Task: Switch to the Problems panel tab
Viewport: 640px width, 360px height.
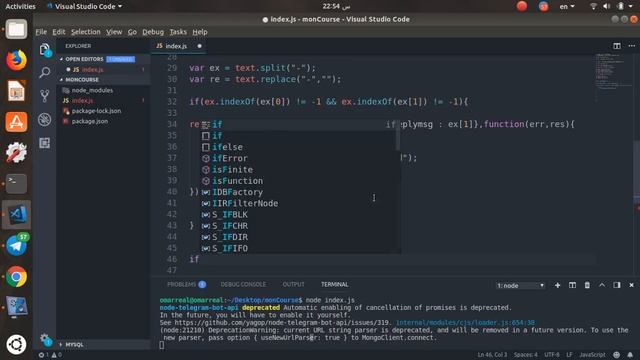Action: (x=186, y=284)
